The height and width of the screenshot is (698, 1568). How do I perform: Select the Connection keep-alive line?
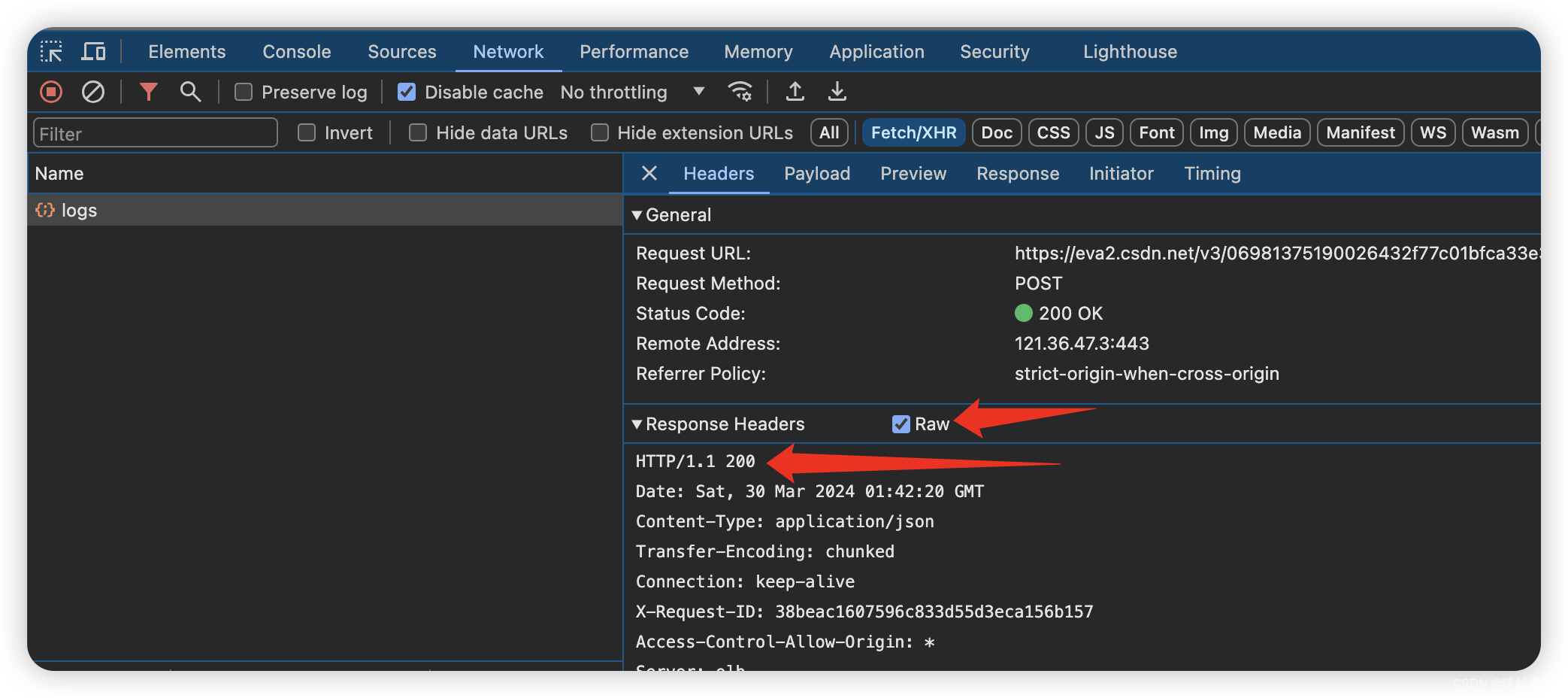click(x=745, y=581)
